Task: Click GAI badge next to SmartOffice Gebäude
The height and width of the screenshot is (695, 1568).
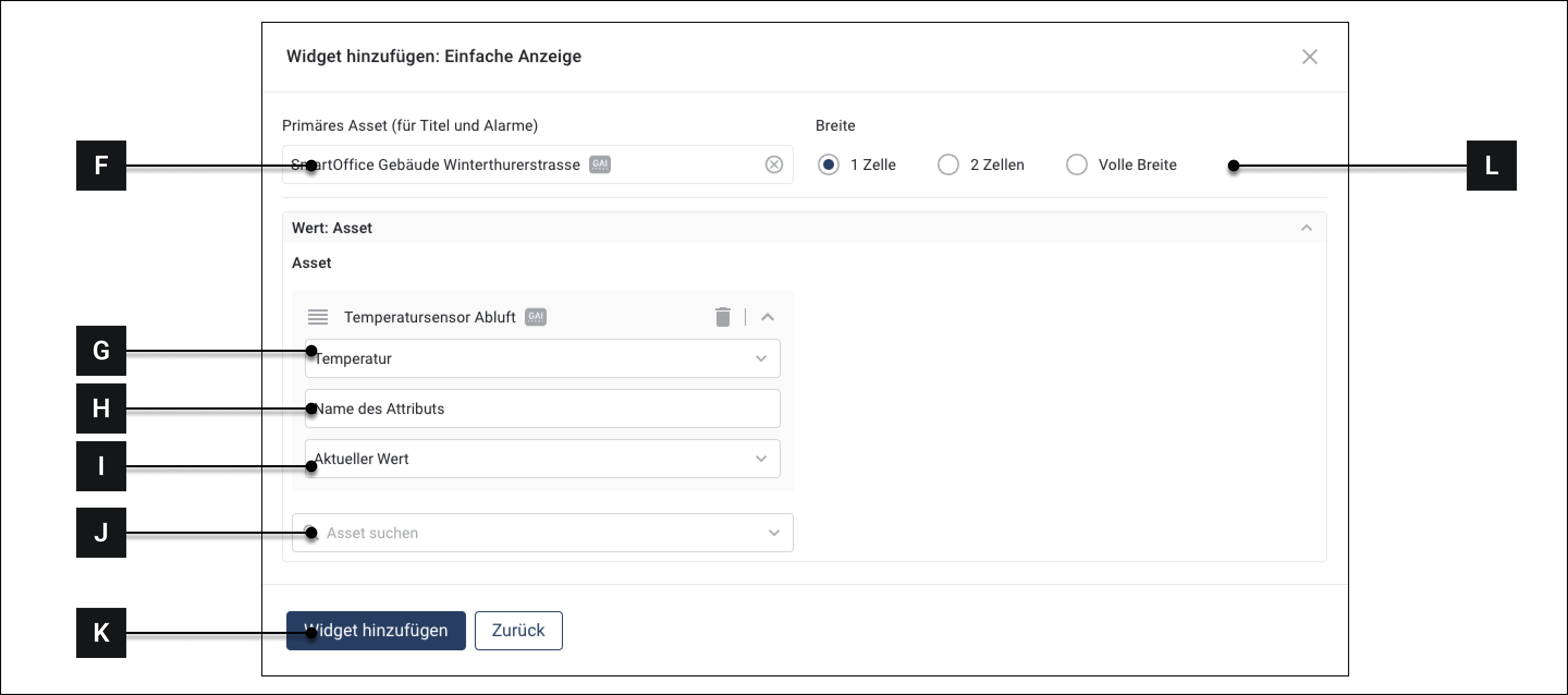Action: pos(599,164)
